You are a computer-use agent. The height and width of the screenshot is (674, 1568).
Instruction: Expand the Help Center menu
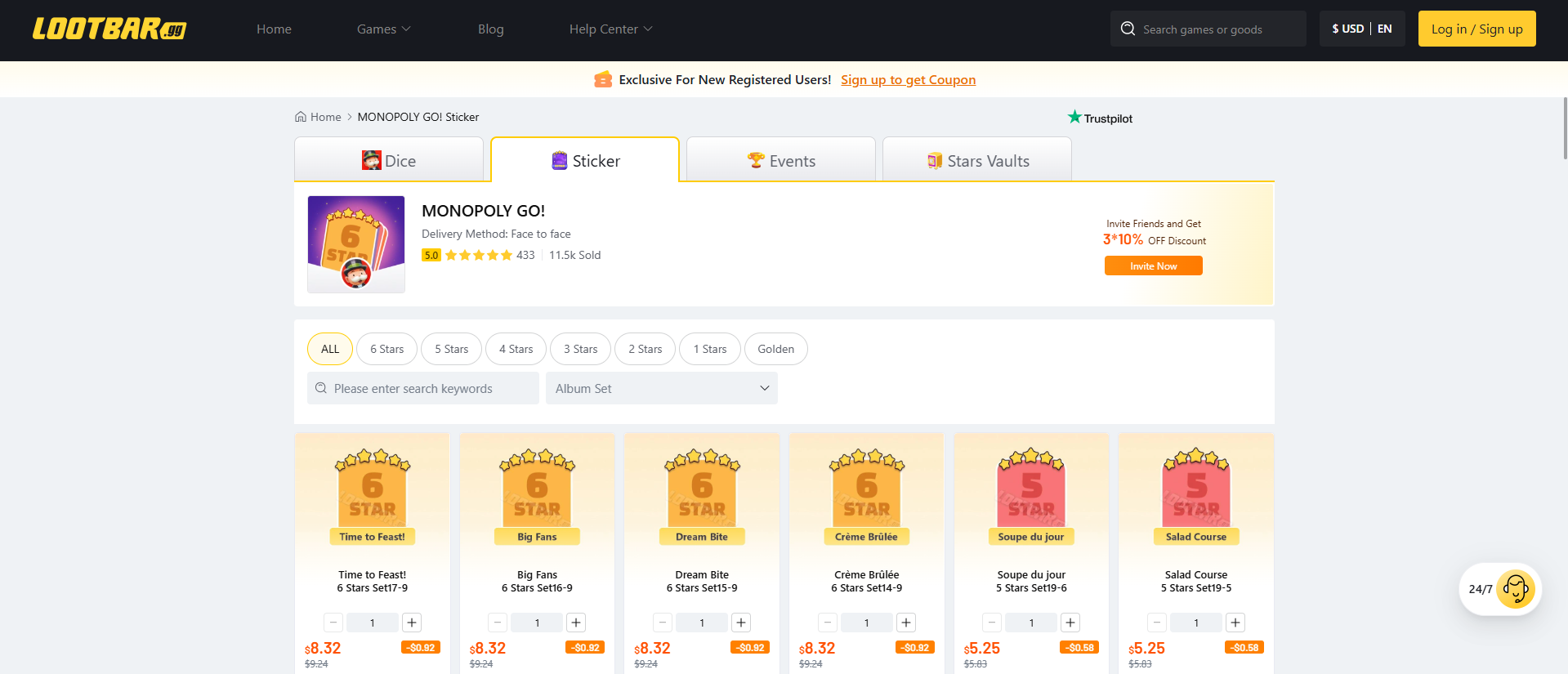[x=610, y=29]
